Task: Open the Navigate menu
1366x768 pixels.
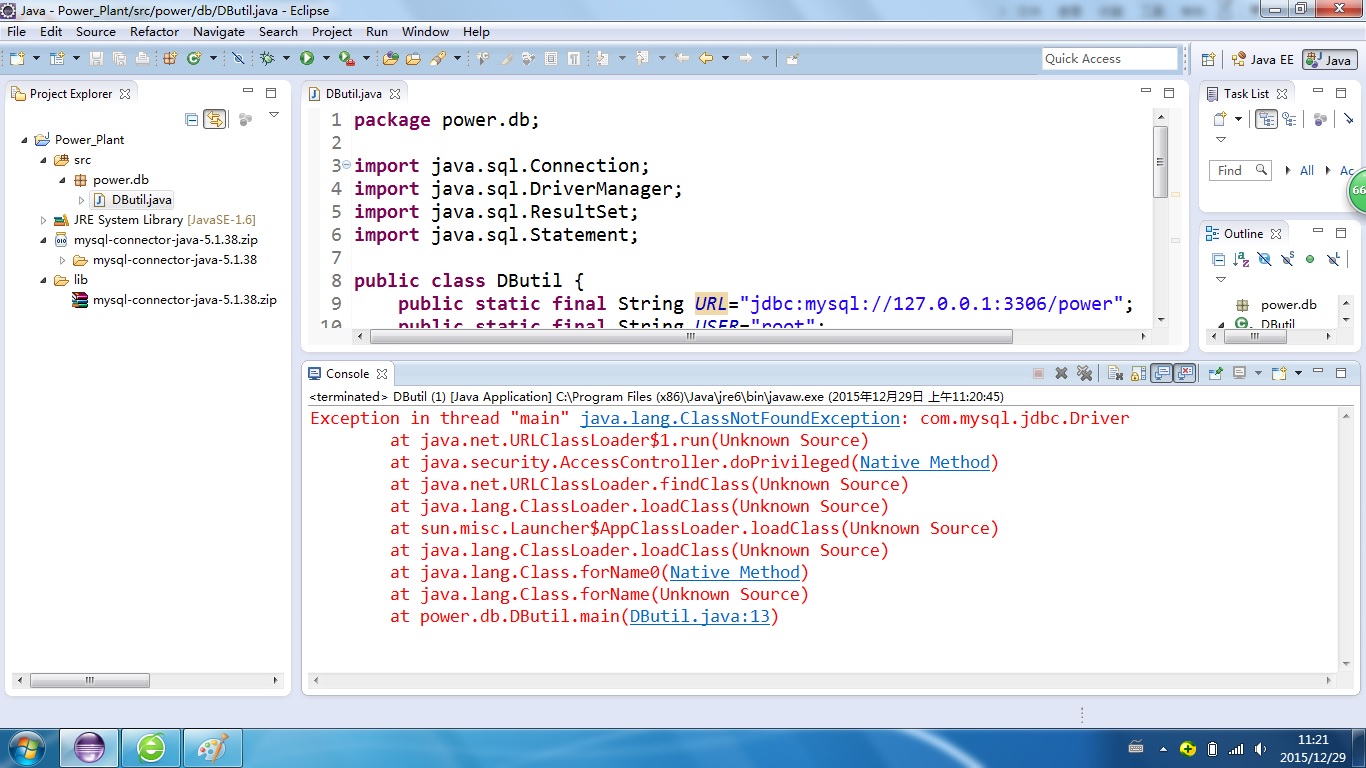Action: click(219, 31)
